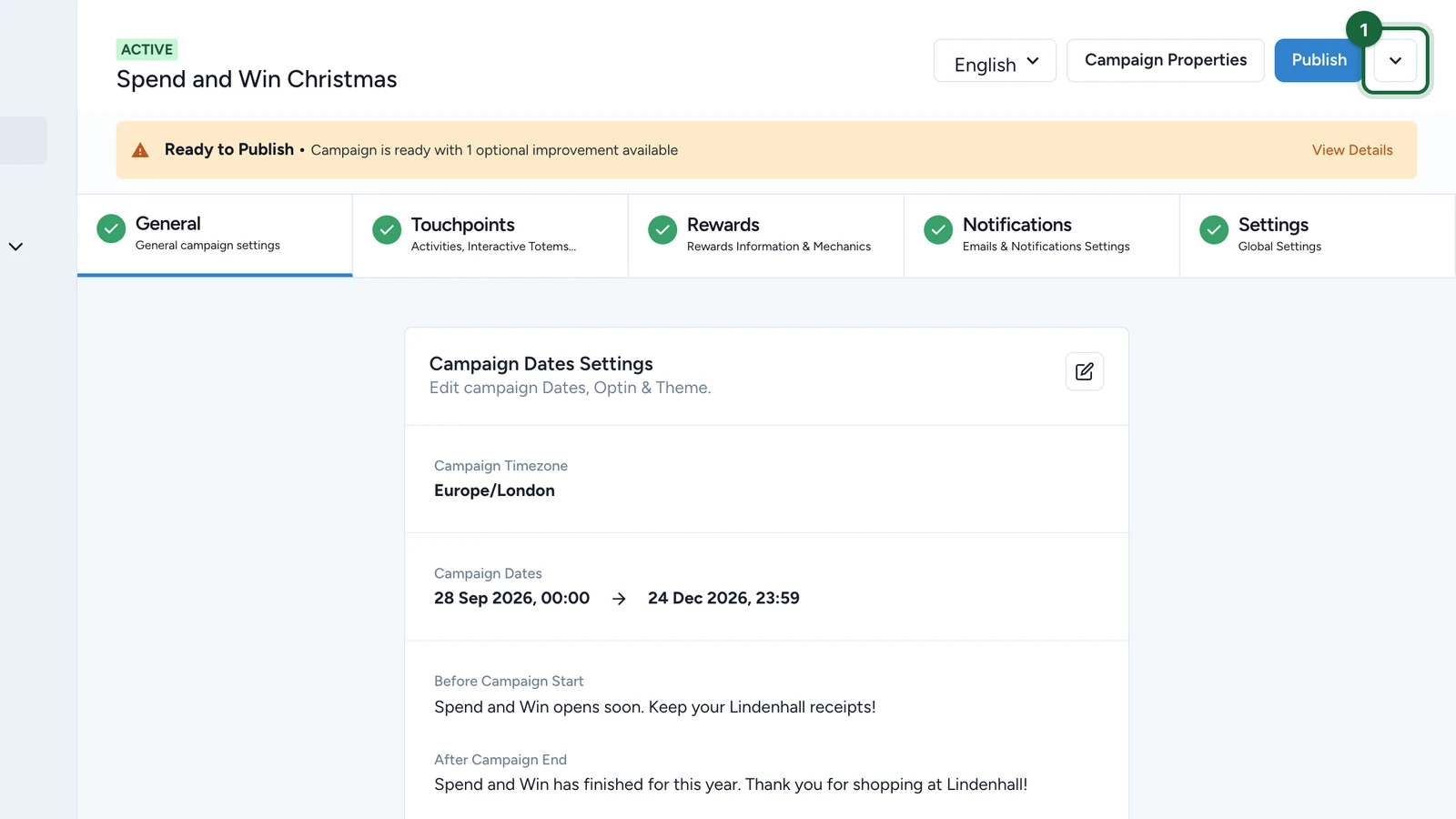The width and height of the screenshot is (1456, 819).
Task: Open View Details link in banner
Action: pyautogui.click(x=1352, y=150)
